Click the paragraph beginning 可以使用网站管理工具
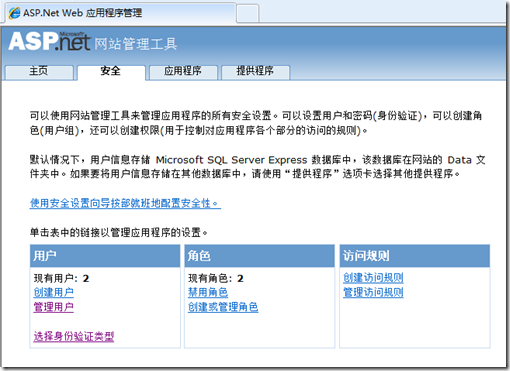This screenshot has width=510, height=371. point(256,123)
